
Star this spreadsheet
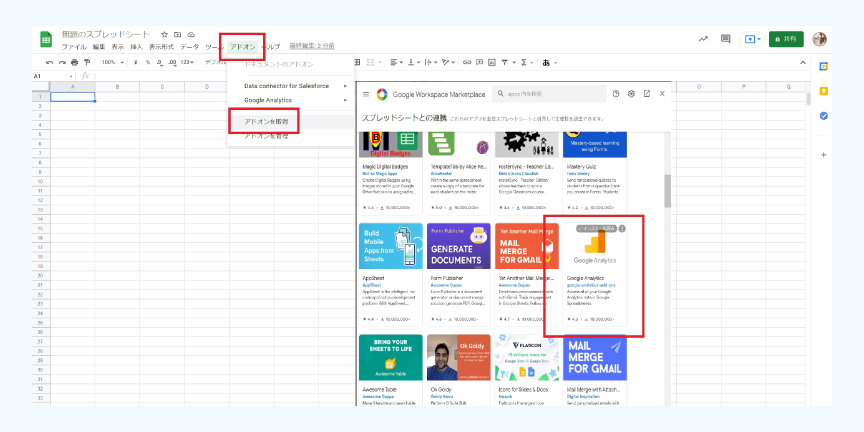pos(164,34)
